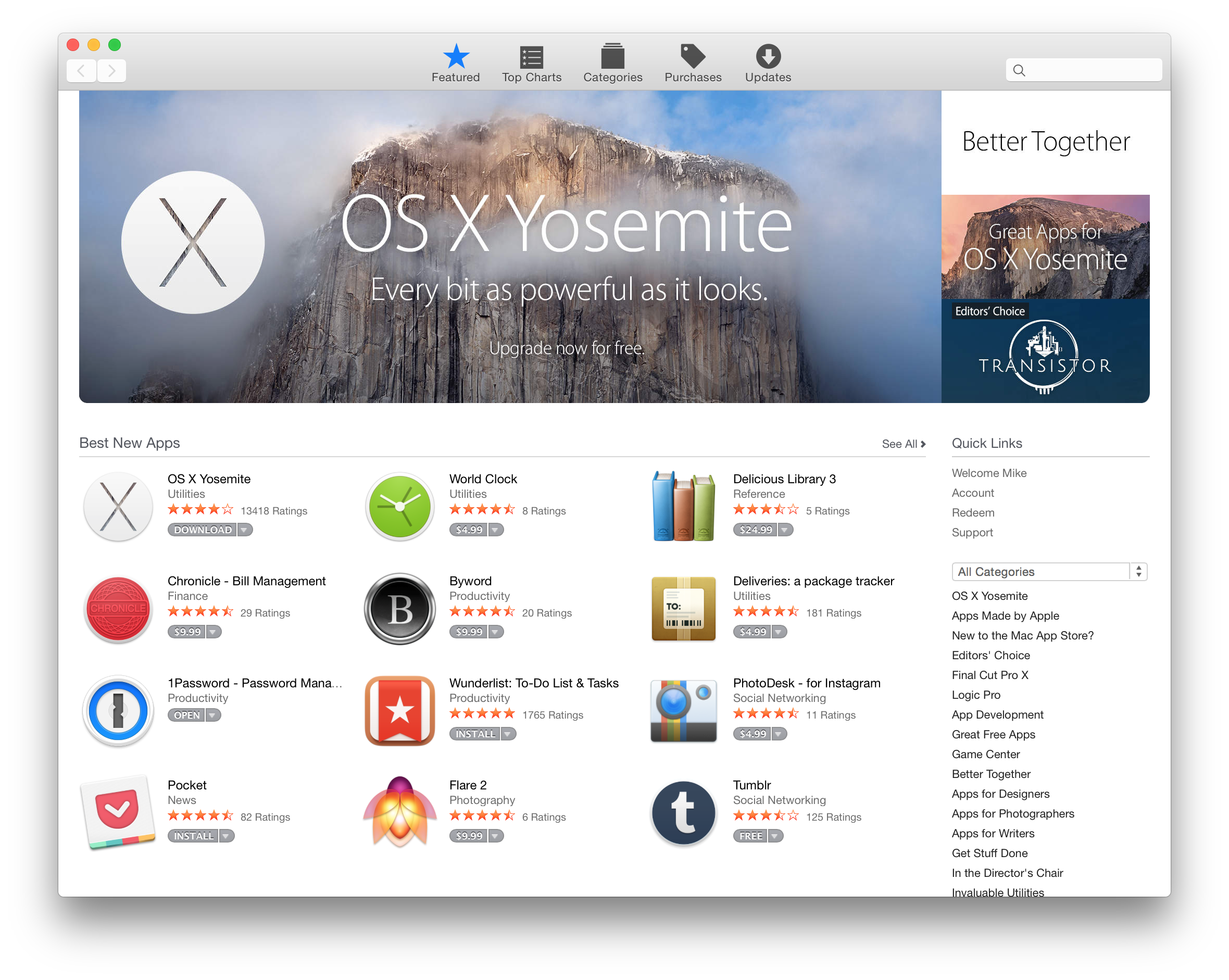
Task: Expand arrow beside Byword $9.99 price
Action: tap(495, 632)
